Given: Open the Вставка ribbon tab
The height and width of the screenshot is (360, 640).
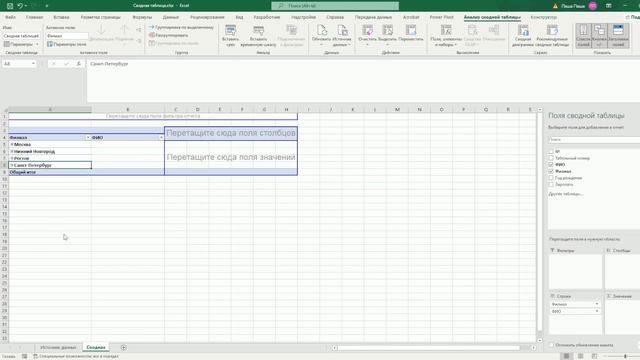Looking at the screenshot, I should (61, 17).
